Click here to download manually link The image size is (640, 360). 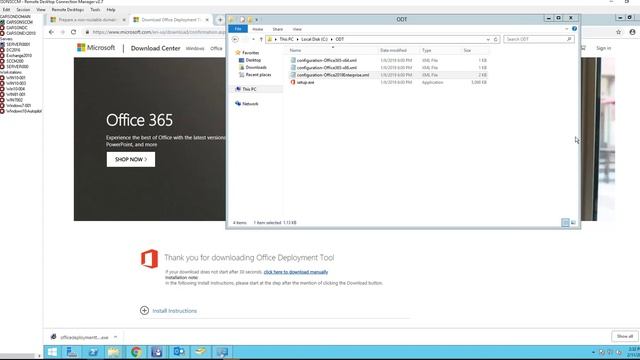(296, 272)
